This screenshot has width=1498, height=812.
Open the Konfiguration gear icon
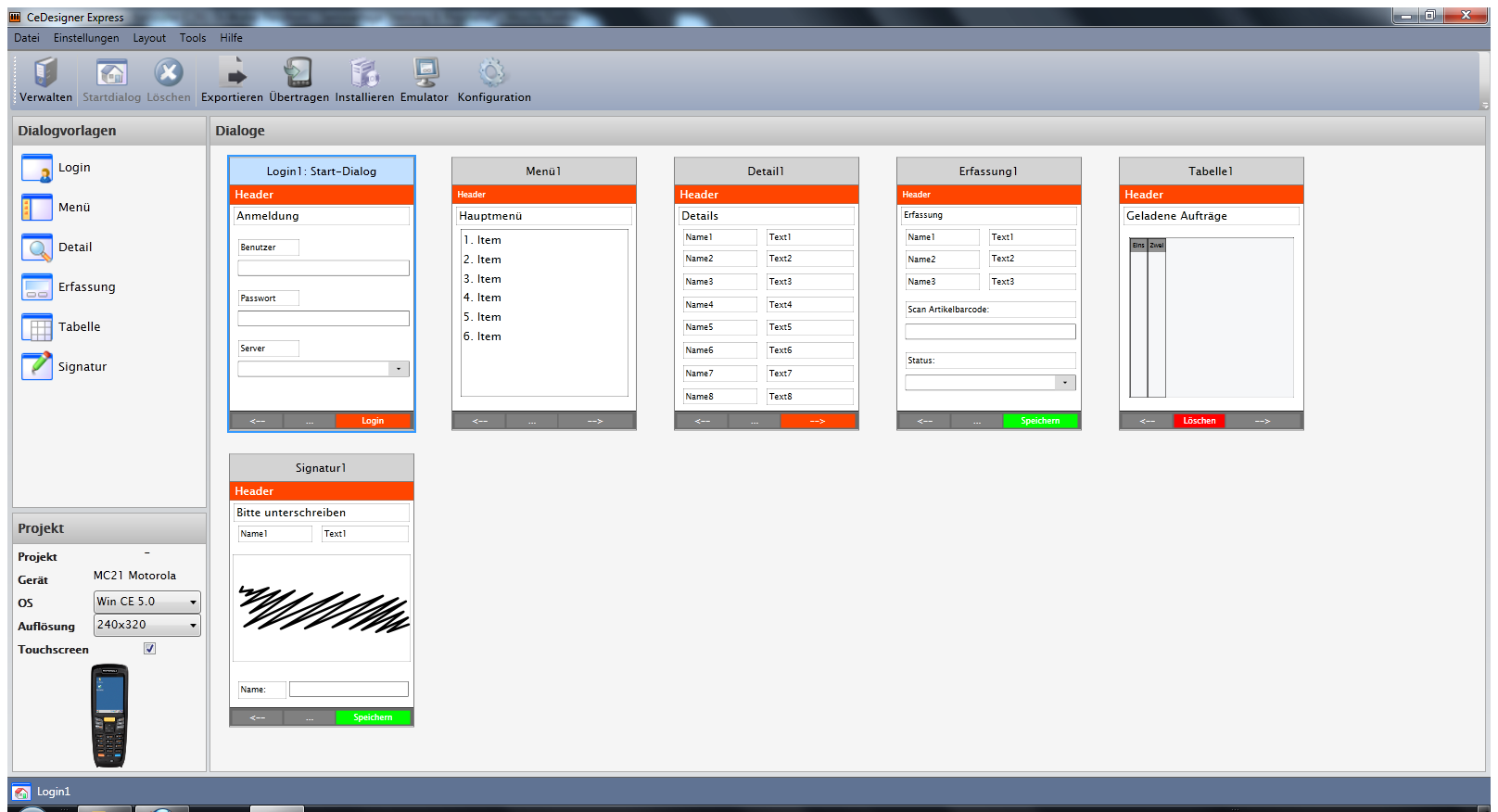493,73
